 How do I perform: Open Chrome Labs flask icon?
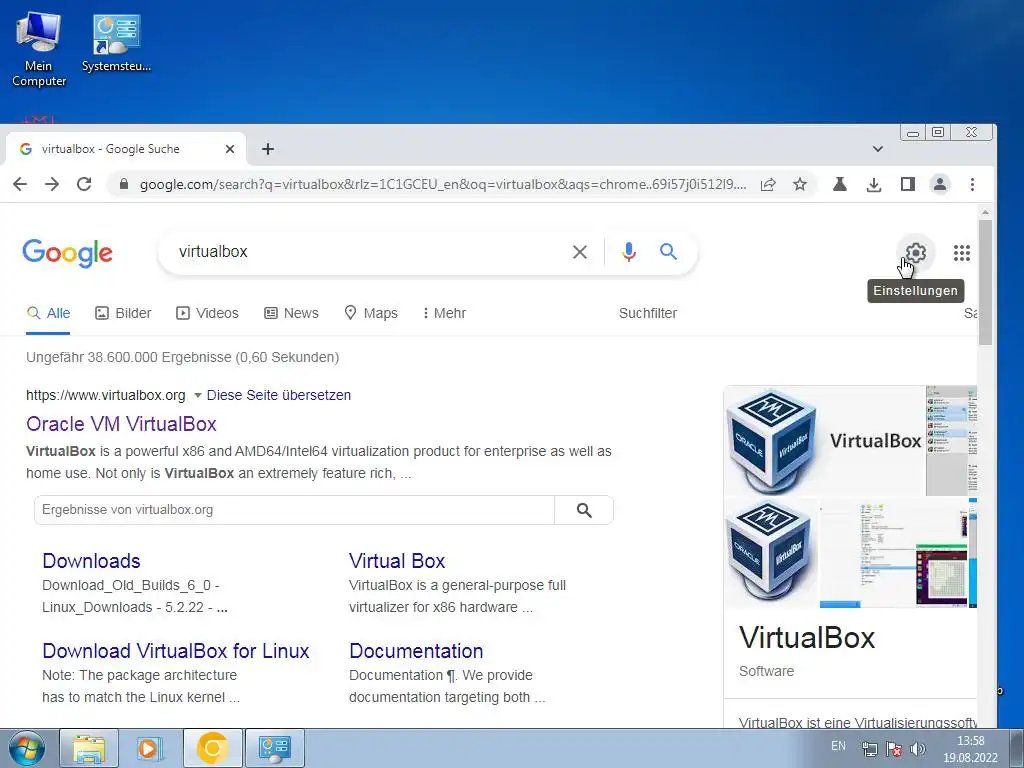pyautogui.click(x=840, y=184)
